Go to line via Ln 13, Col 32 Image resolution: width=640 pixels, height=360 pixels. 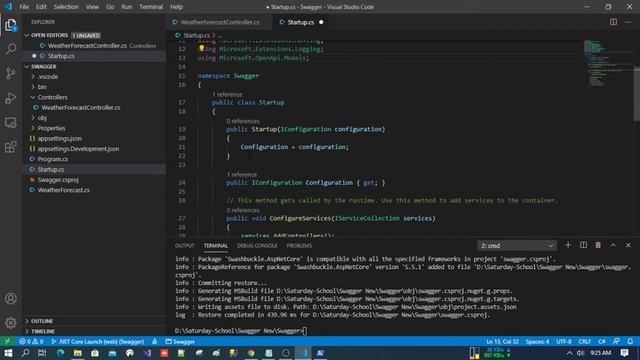click(502, 342)
